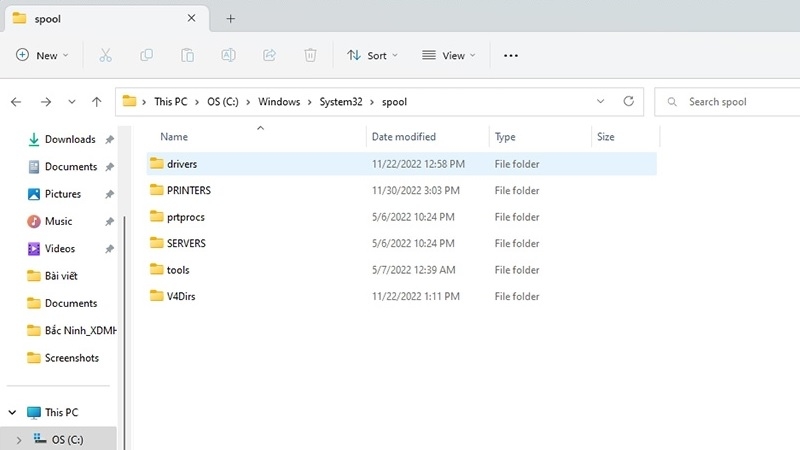The width and height of the screenshot is (800, 450).
Task: Navigate to OS (C:) breadcrumb
Action: (222, 102)
